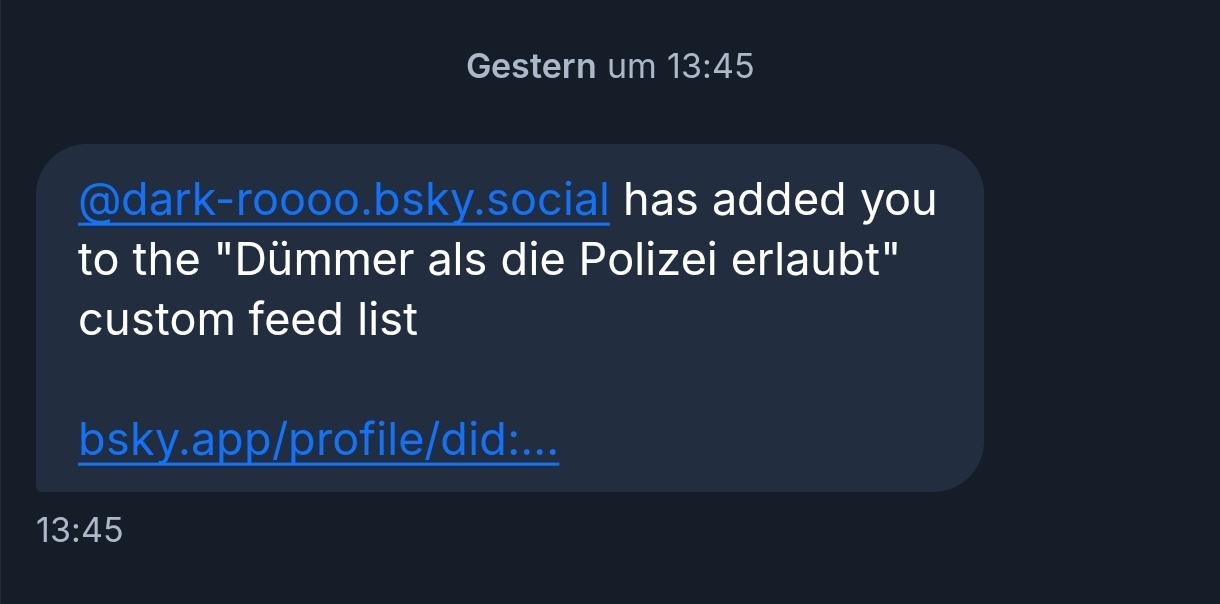
Task: Select the word "Gestern" in the header
Action: tap(531, 67)
